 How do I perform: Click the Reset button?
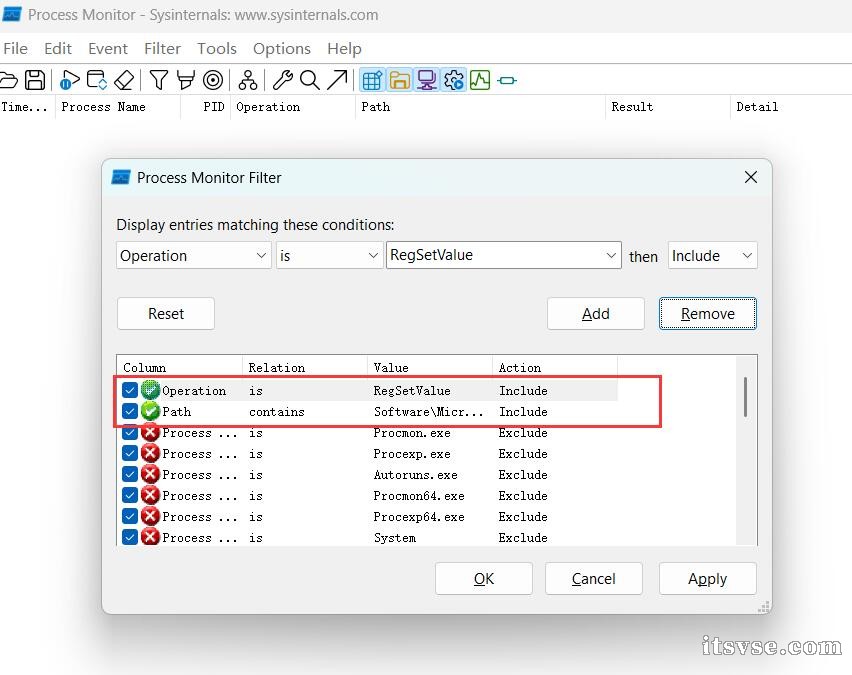166,314
